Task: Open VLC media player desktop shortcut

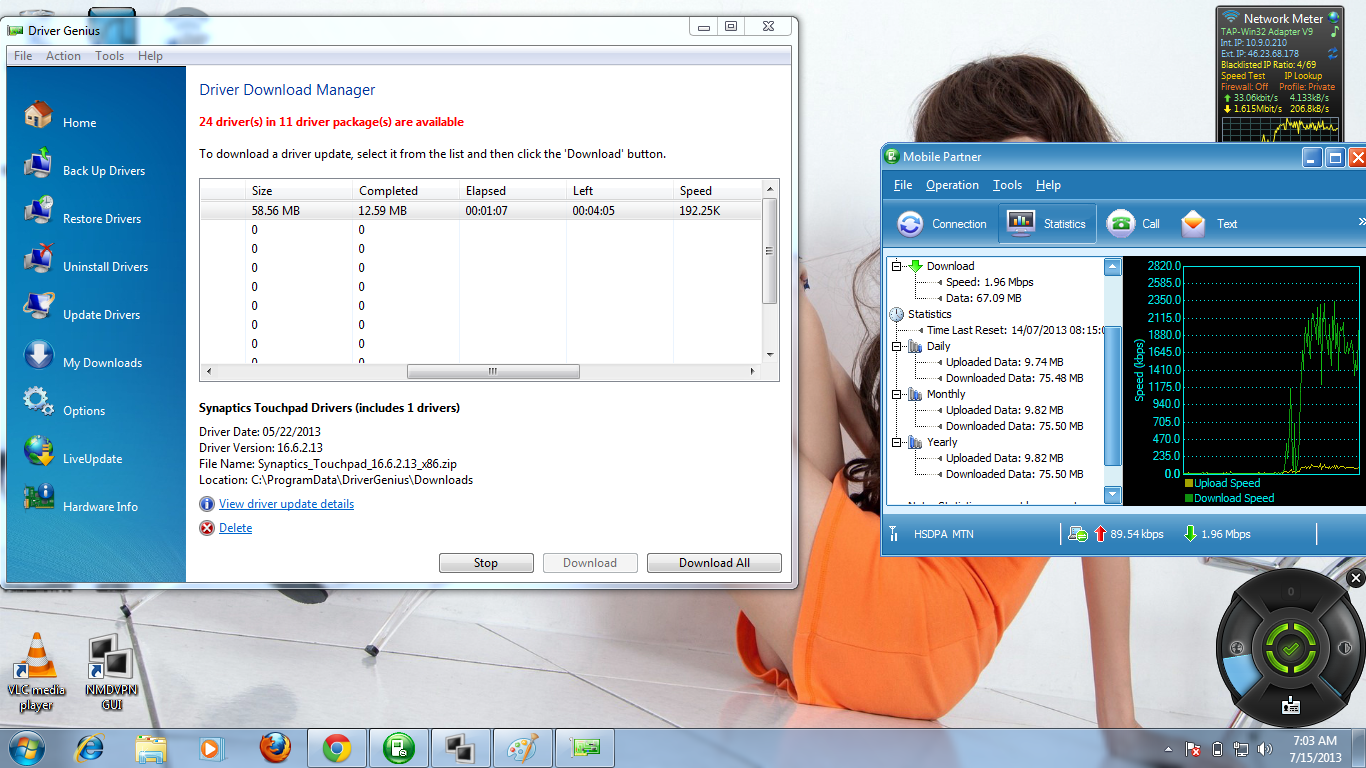Action: click(x=37, y=672)
